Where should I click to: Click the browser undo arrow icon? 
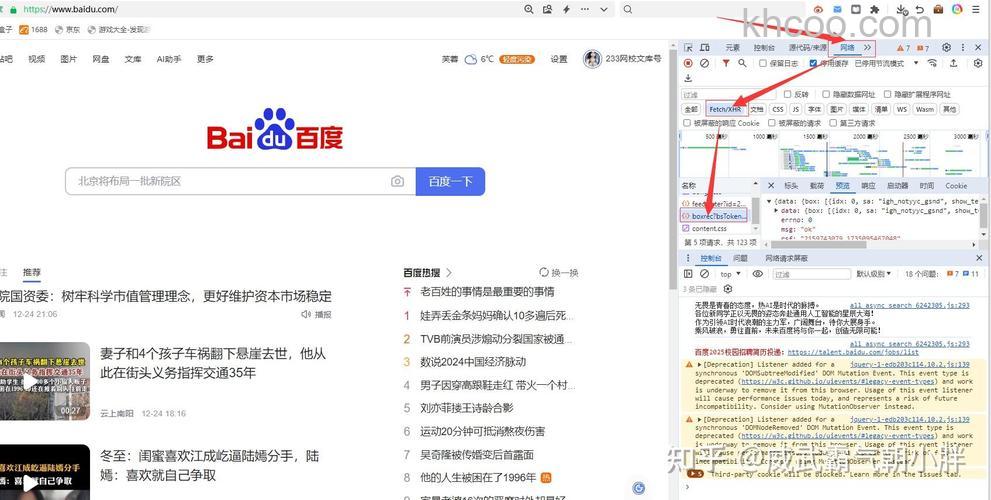click(x=920, y=9)
